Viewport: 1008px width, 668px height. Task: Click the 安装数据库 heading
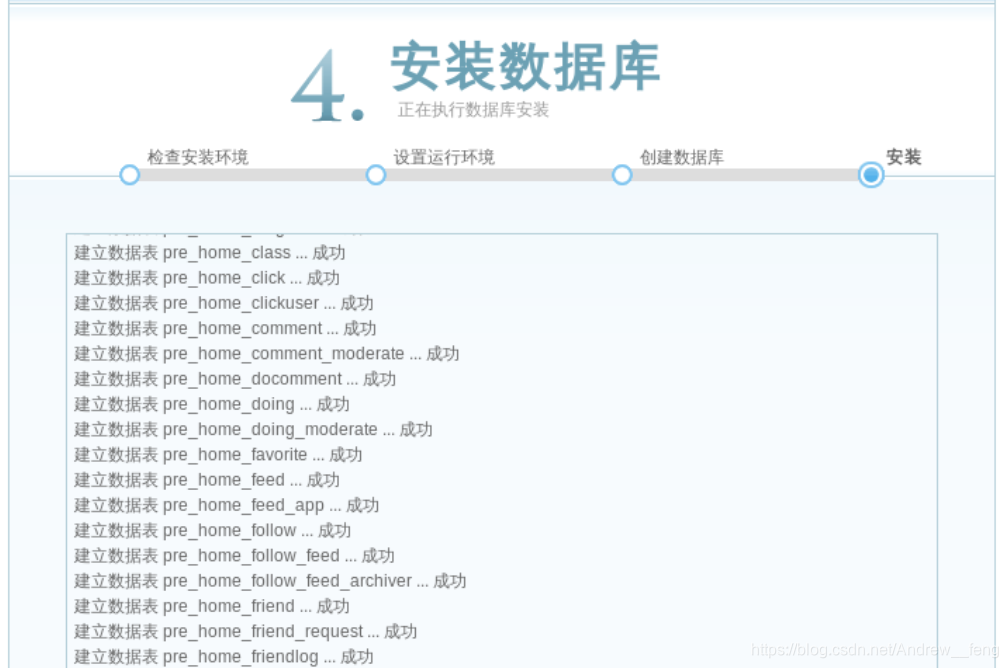pos(525,66)
